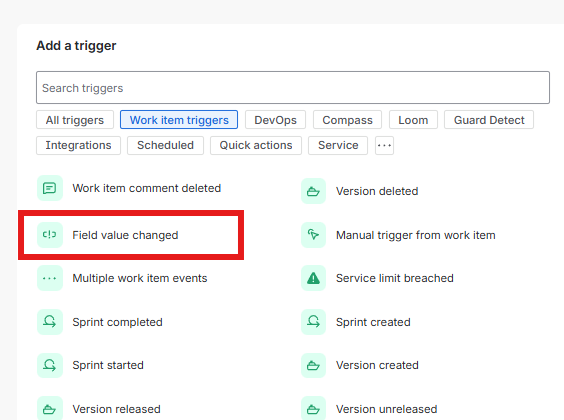
Task: Open the Integrations filter
Action: [x=78, y=145]
